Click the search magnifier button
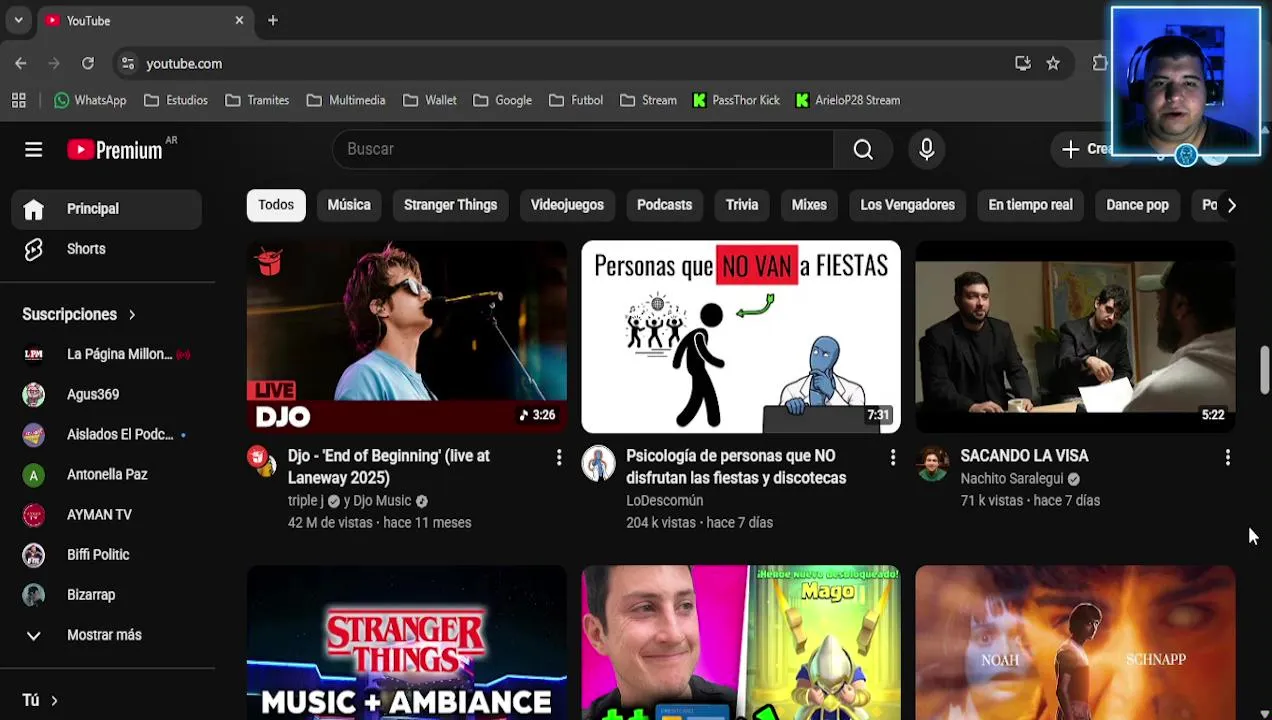This screenshot has height=720, width=1272. 863,149
